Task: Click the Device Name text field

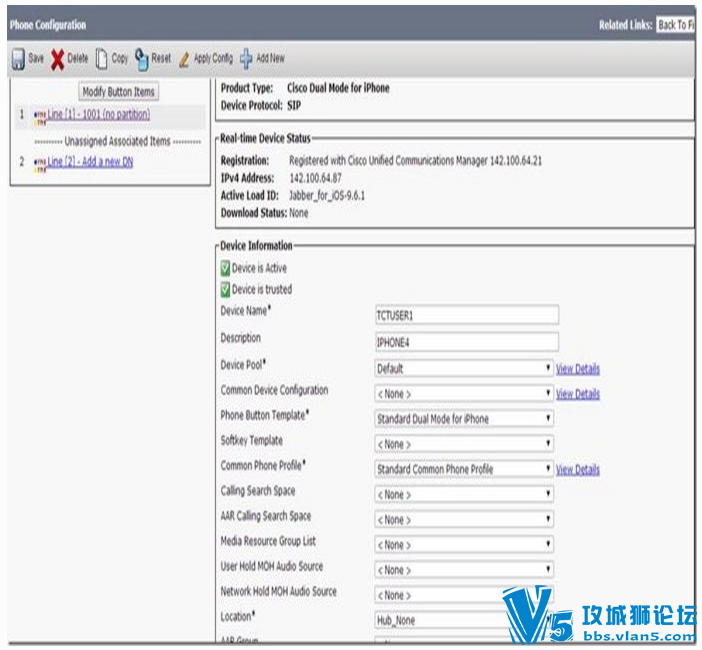Action: click(467, 315)
